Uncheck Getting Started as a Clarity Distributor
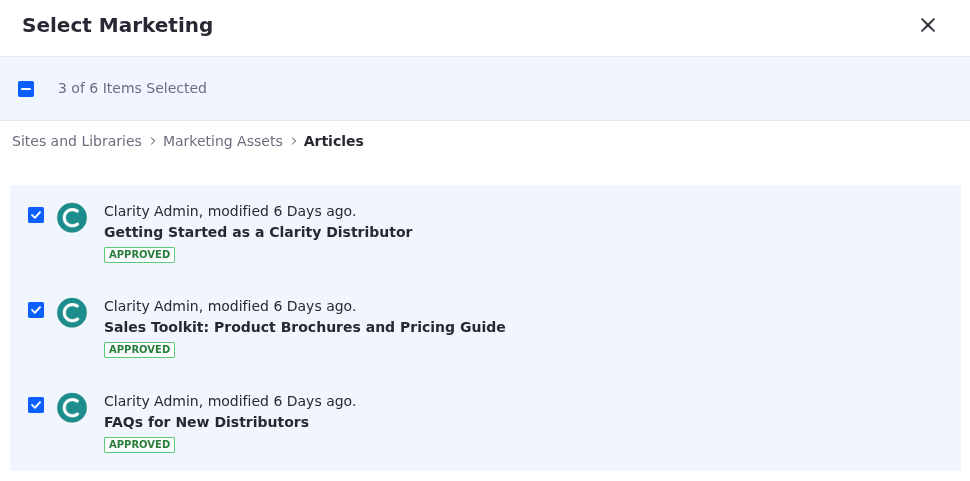Screen dimensions: 970x481 (36, 215)
